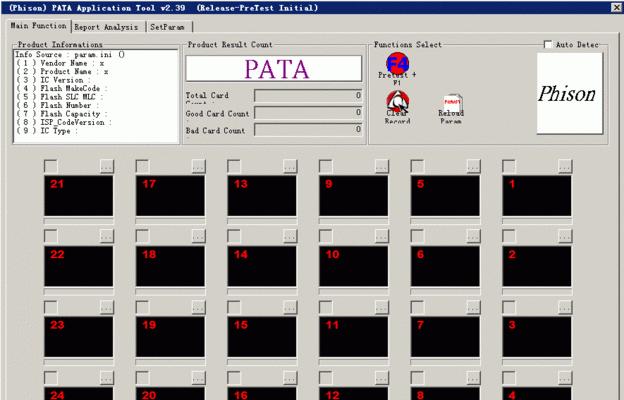The width and height of the screenshot is (624, 400).
Task: Check the checkbox above slot 17
Action: (x=142, y=166)
